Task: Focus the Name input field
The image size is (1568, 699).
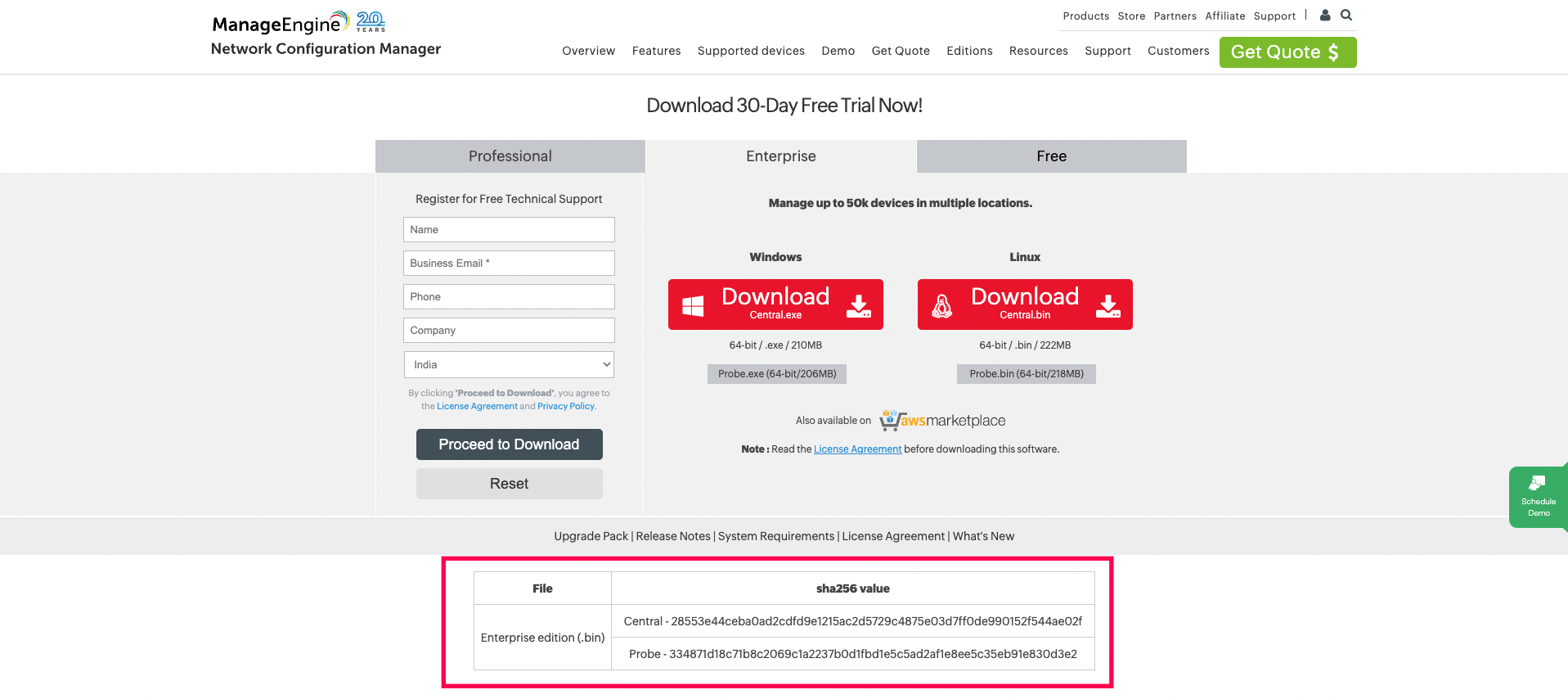Action: tap(509, 229)
